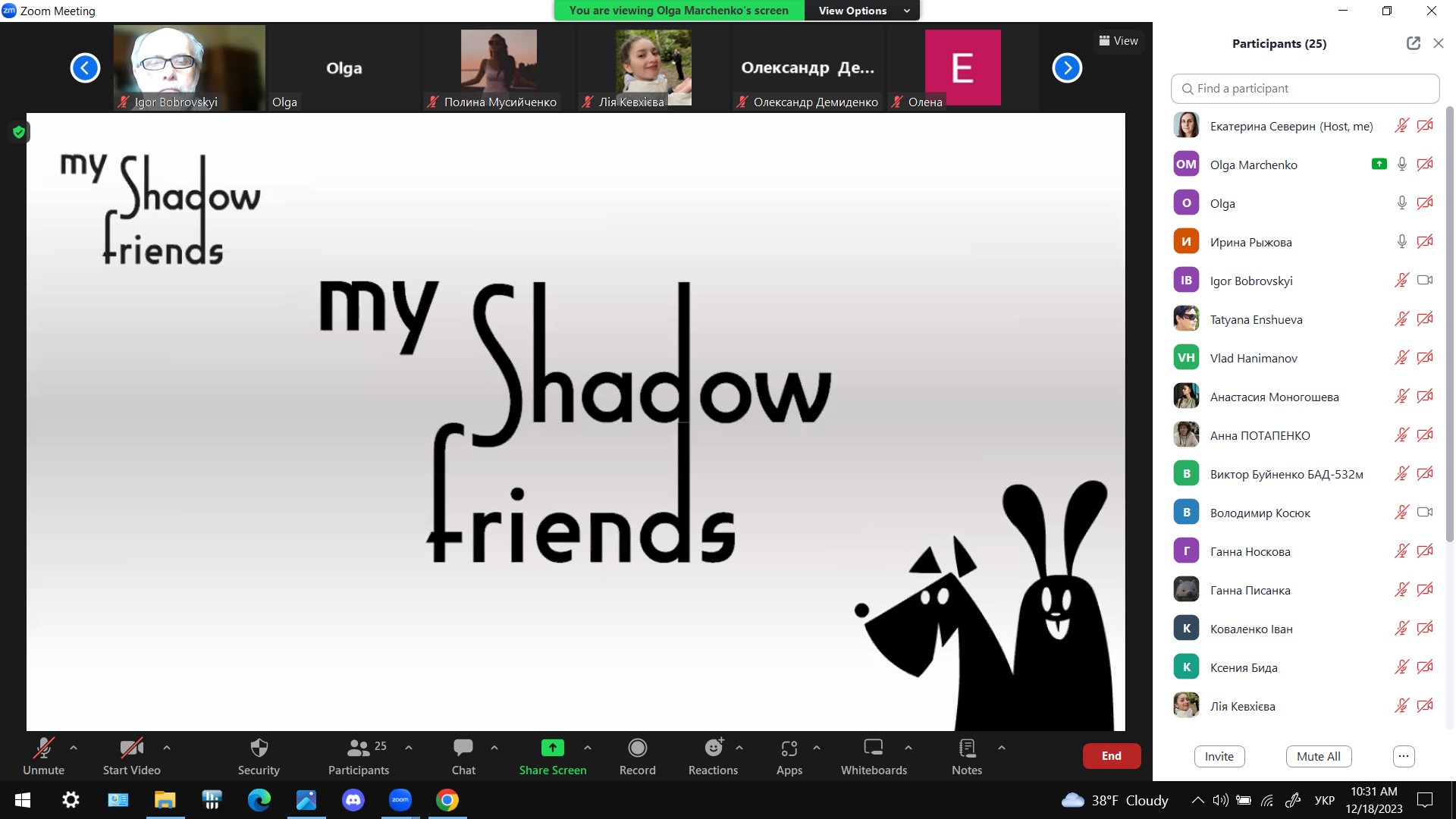Viewport: 1456px width, 819px height.
Task: Open the Whiteboards icon
Action: click(873, 748)
